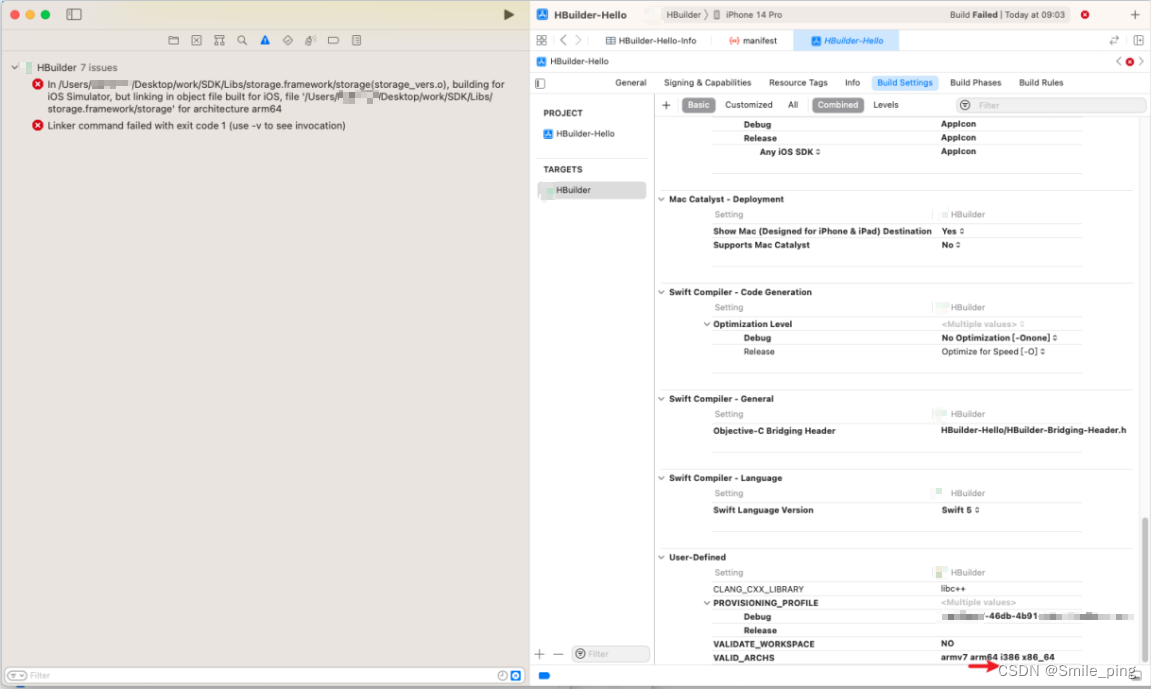The image size is (1151, 689).
Task: Open the Test navigator diamond icon
Action: 288,40
